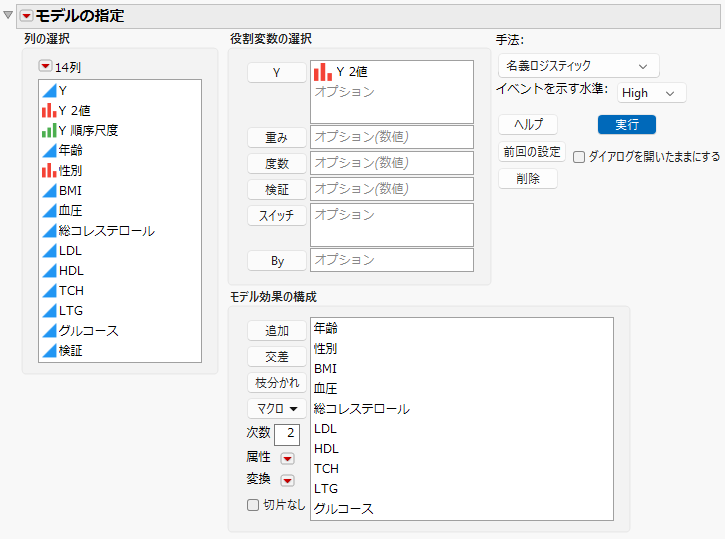Select LDL in the model effects list
This screenshot has height=539, width=725.
[x=325, y=429]
